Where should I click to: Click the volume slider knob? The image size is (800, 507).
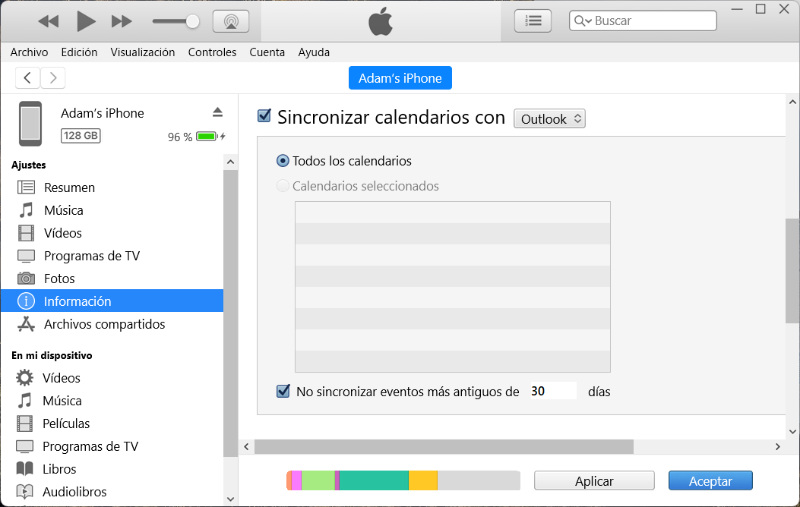click(x=192, y=21)
